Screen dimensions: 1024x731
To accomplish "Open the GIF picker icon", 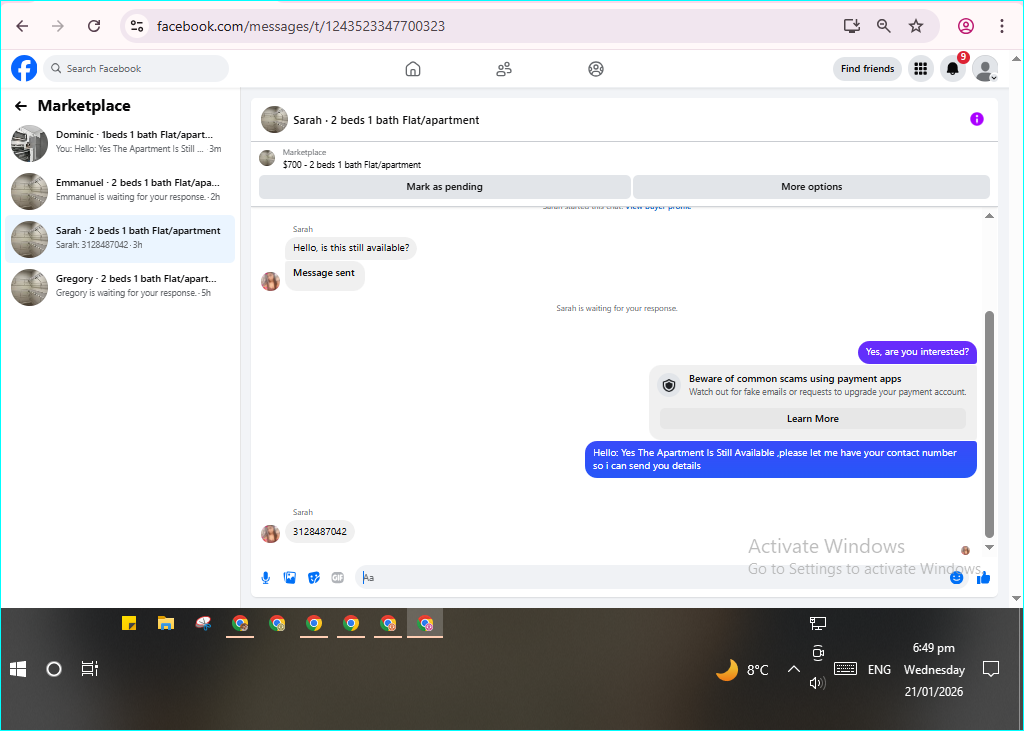I will point(338,577).
